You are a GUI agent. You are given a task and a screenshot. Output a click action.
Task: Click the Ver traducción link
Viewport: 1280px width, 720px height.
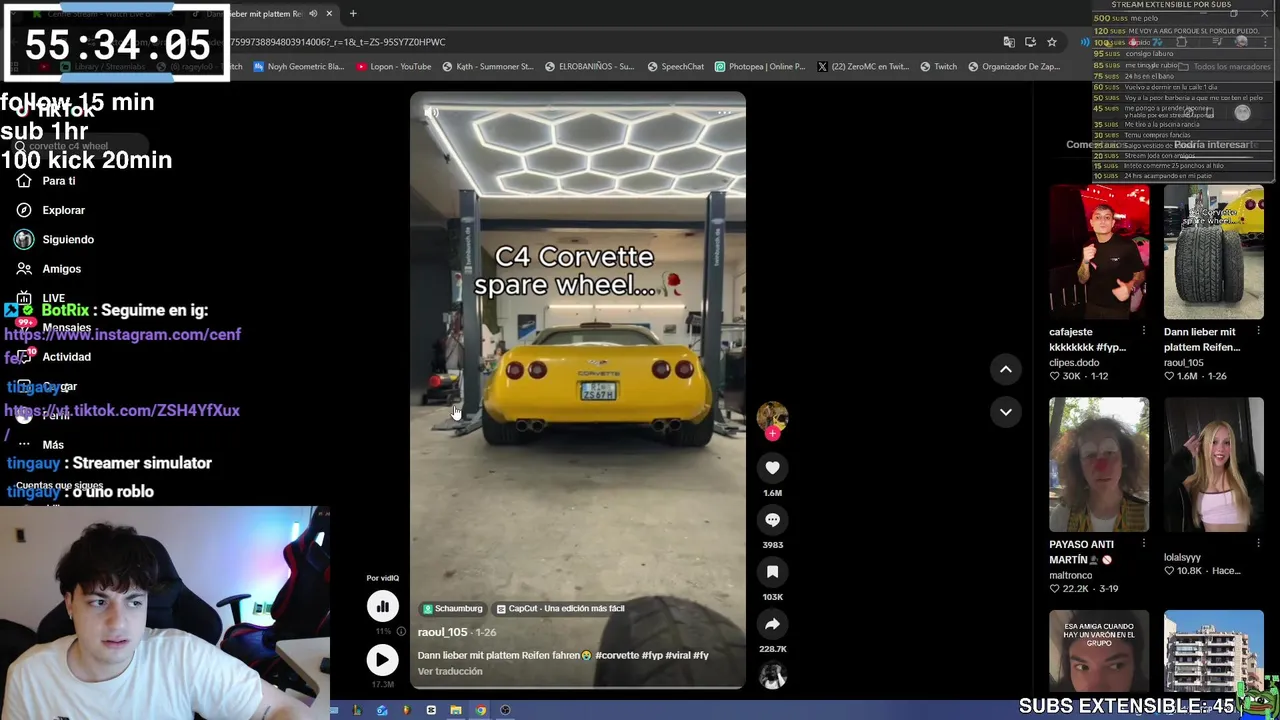450,671
